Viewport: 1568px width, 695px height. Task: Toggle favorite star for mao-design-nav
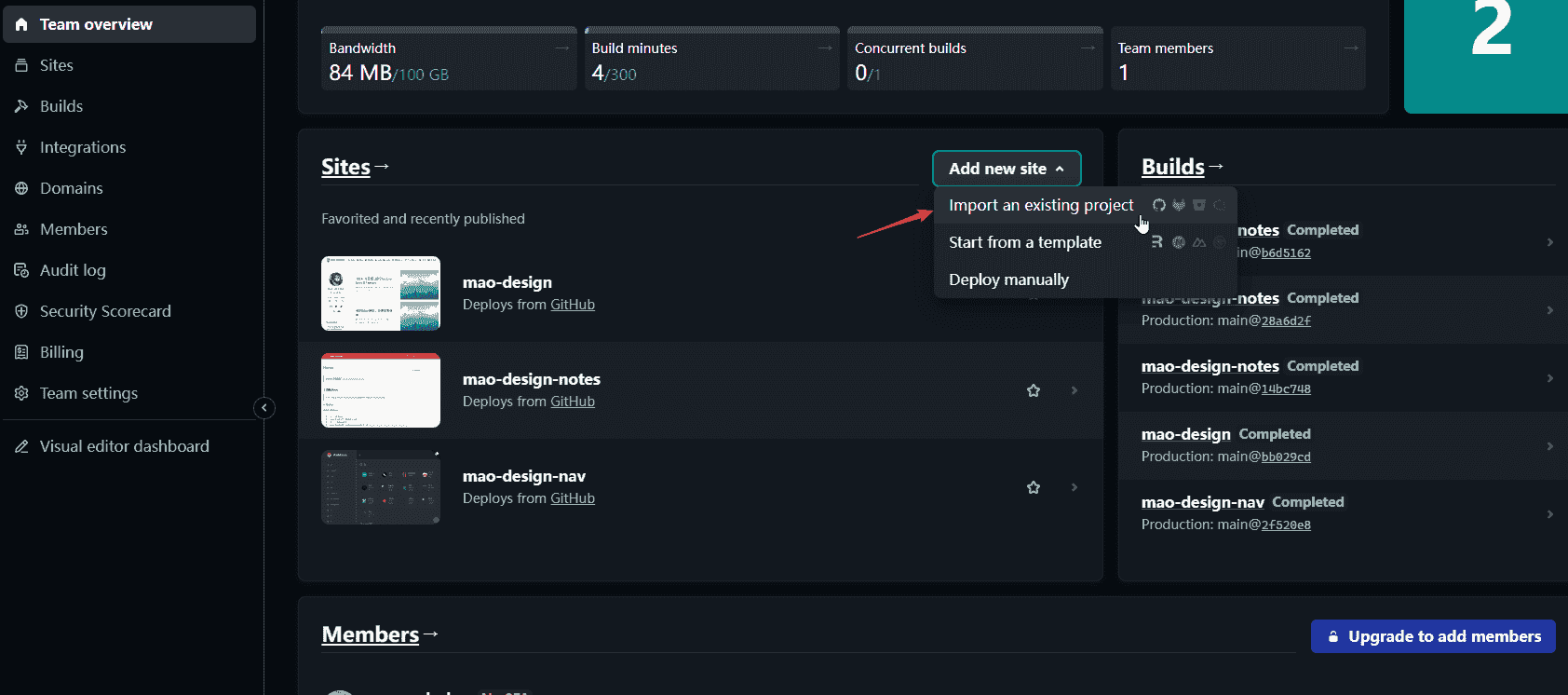tap(1033, 487)
